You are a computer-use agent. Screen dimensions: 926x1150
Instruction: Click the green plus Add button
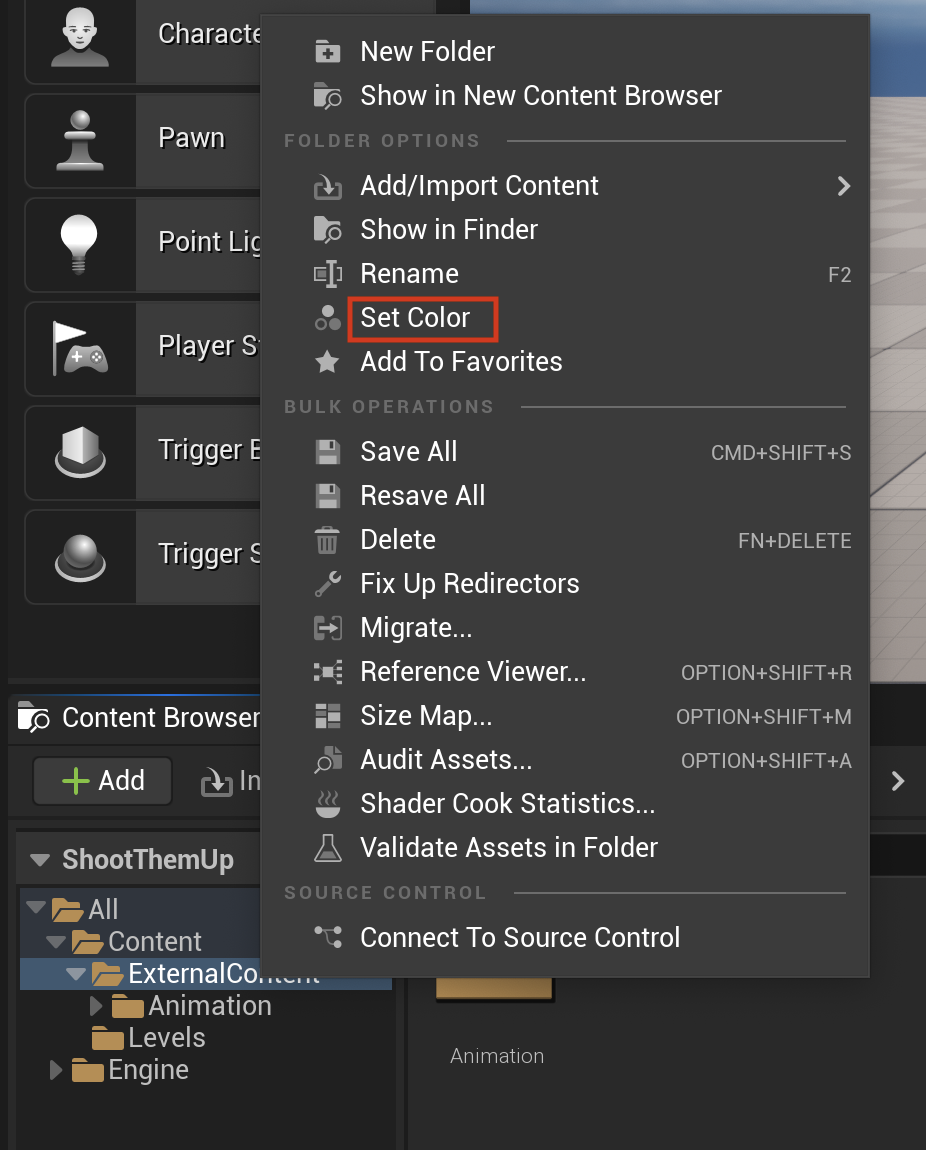(103, 781)
